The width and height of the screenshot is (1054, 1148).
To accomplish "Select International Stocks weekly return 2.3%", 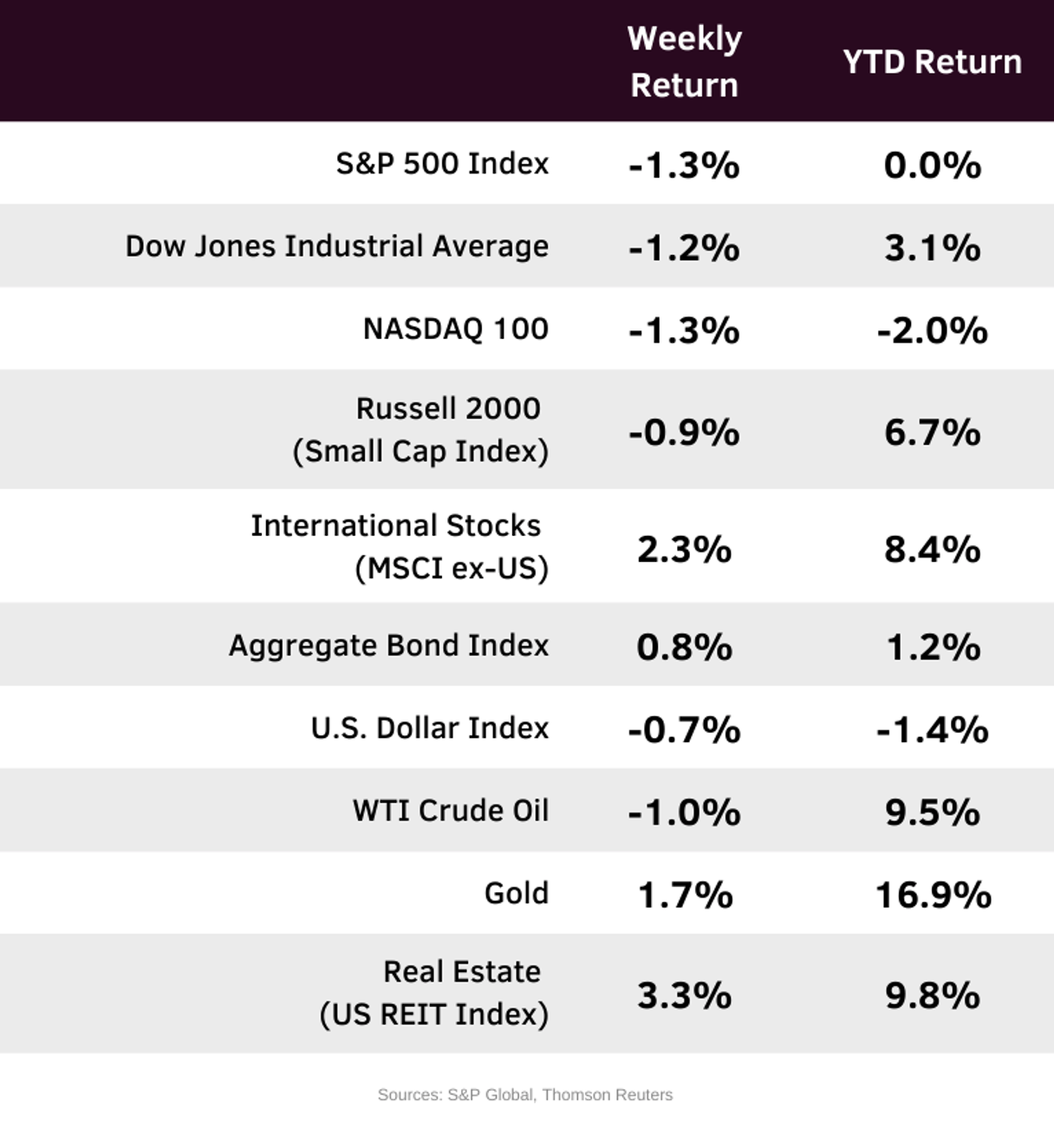I will (x=684, y=549).
